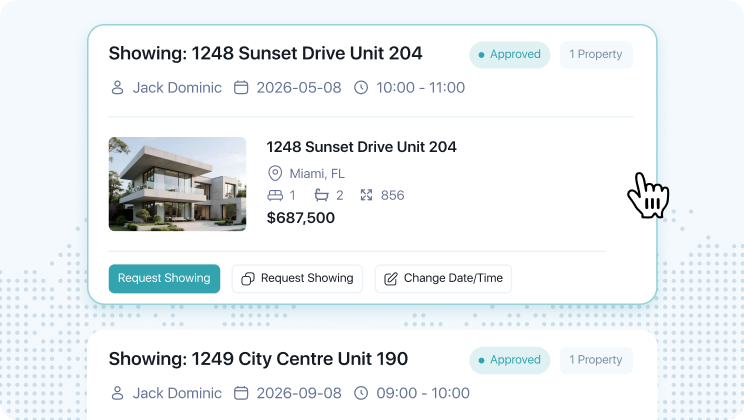Click the 1248 Sunset Drive Unit 204 property title

click(x=362, y=147)
